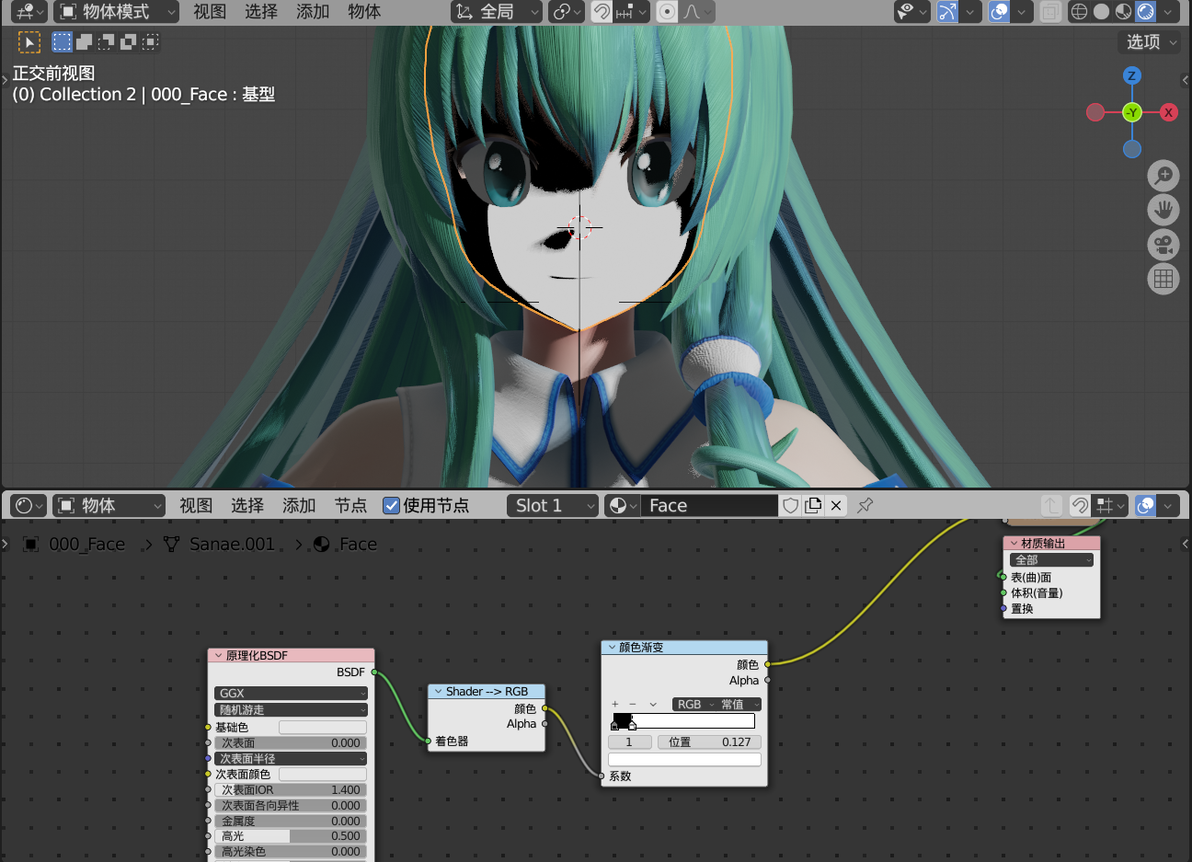Open the 添加 menu in node editor

click(x=299, y=505)
